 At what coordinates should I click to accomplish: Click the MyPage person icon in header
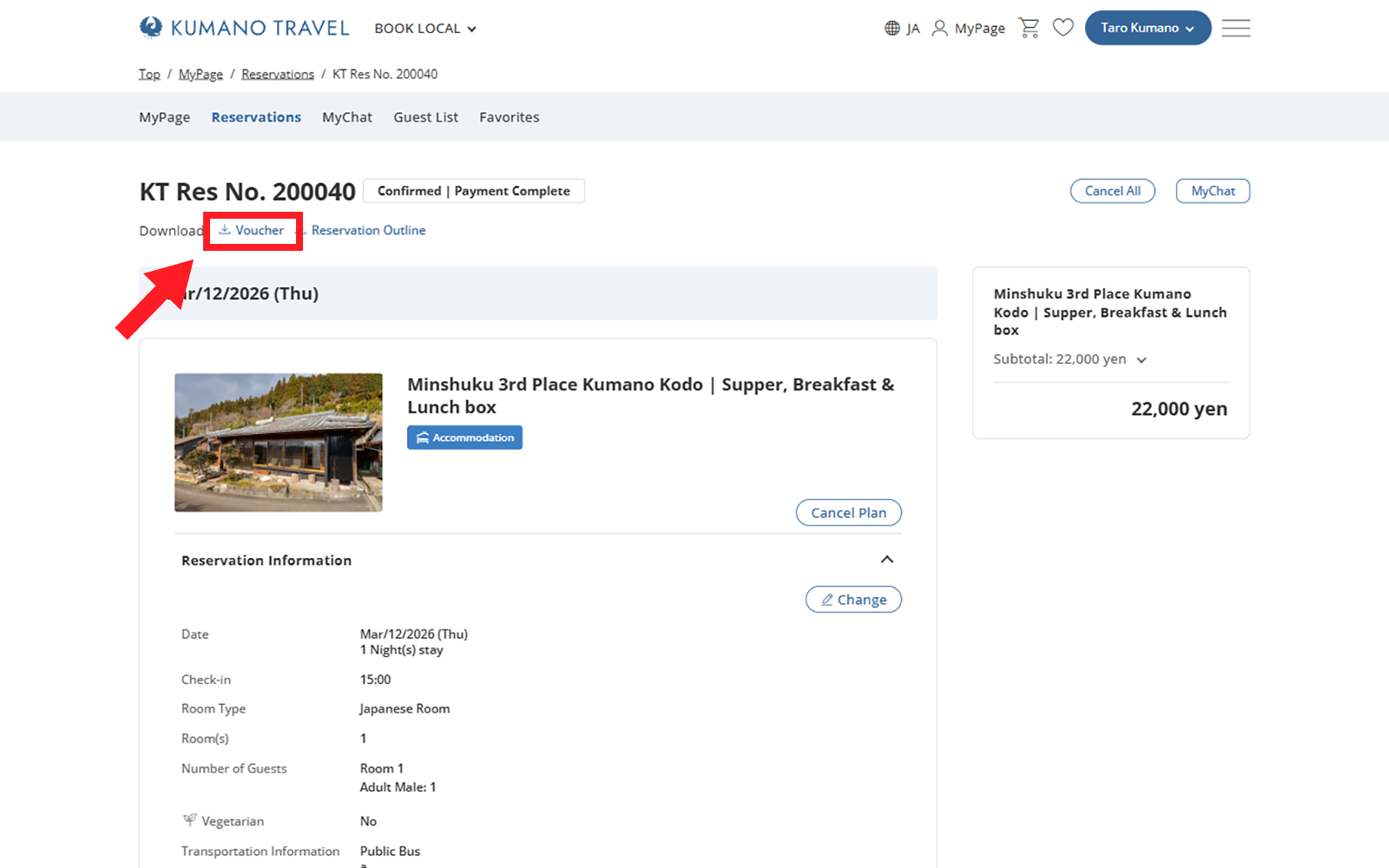click(939, 29)
